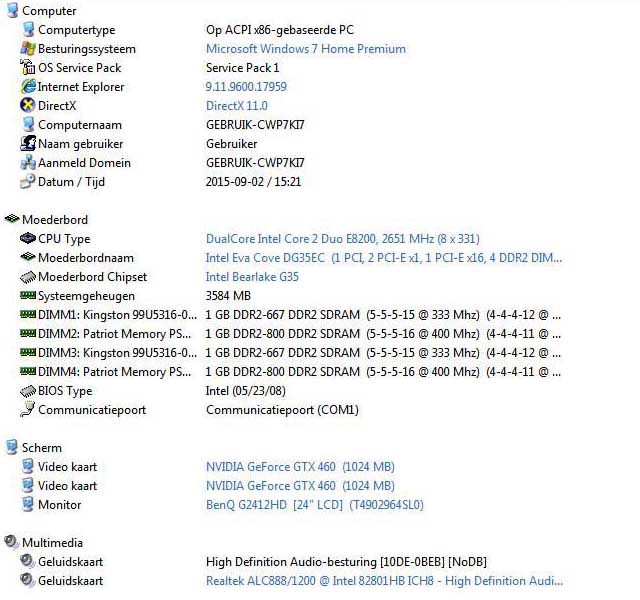640x600 pixels.
Task: Select the Besturingssysteem label
Action: click(87, 49)
